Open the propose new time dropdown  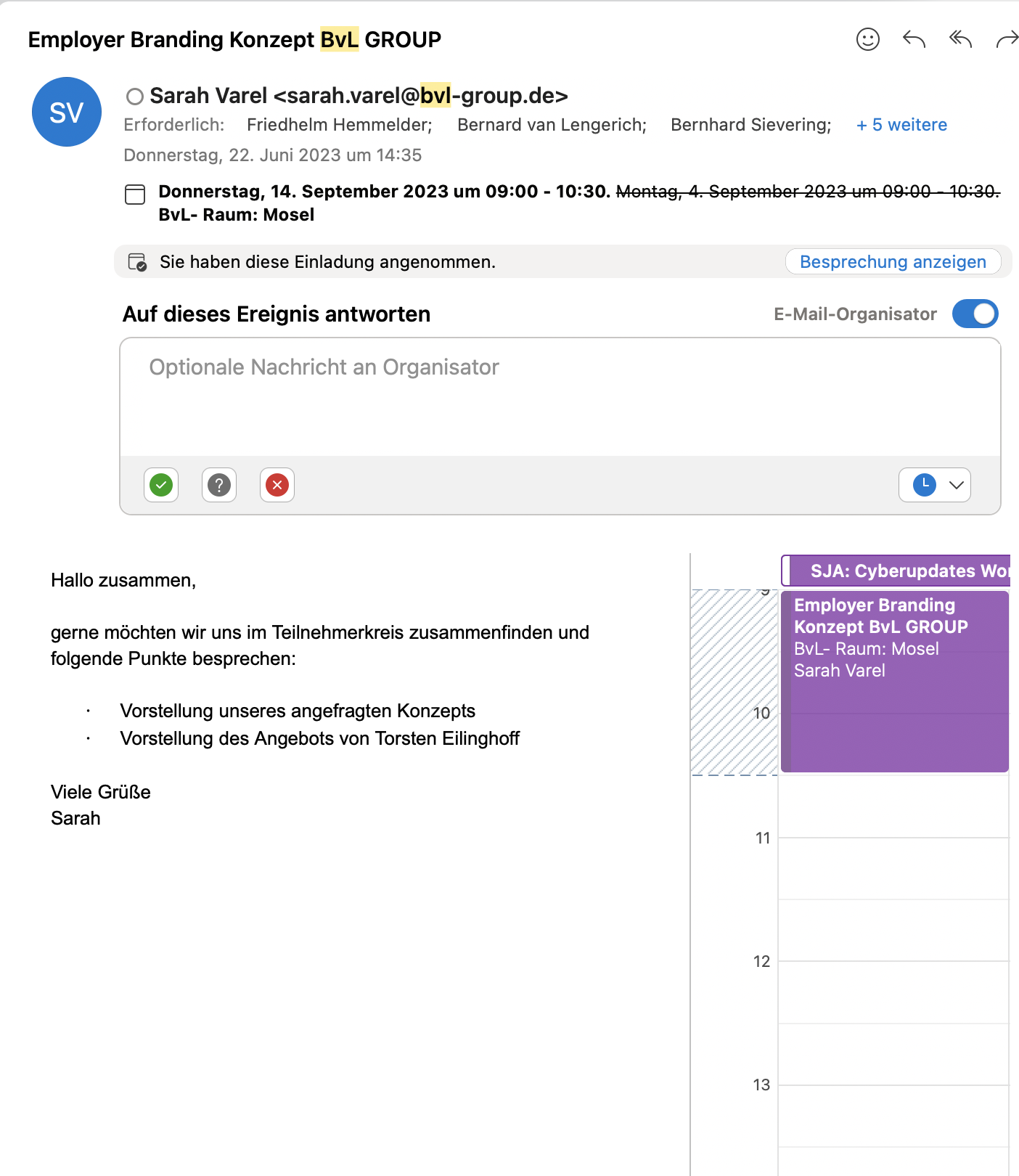pyautogui.click(x=935, y=485)
